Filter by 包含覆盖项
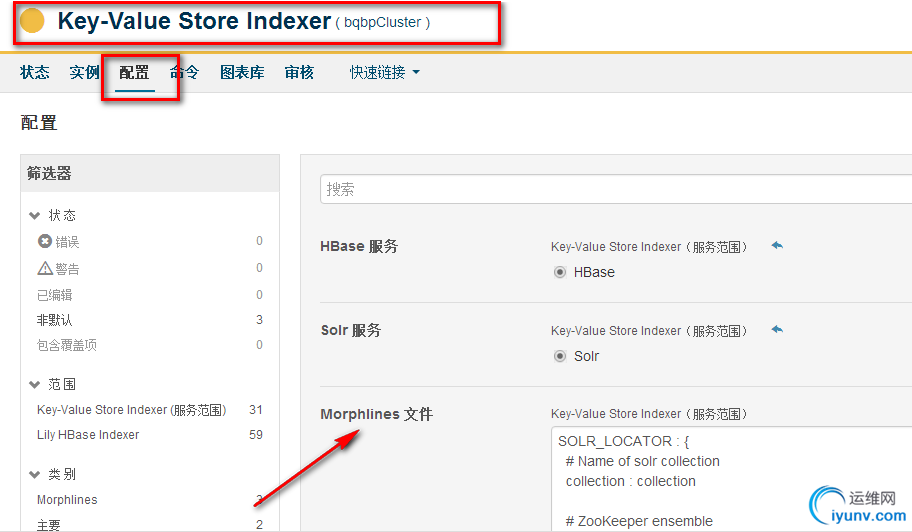This screenshot has height=532, width=912. click(x=67, y=345)
